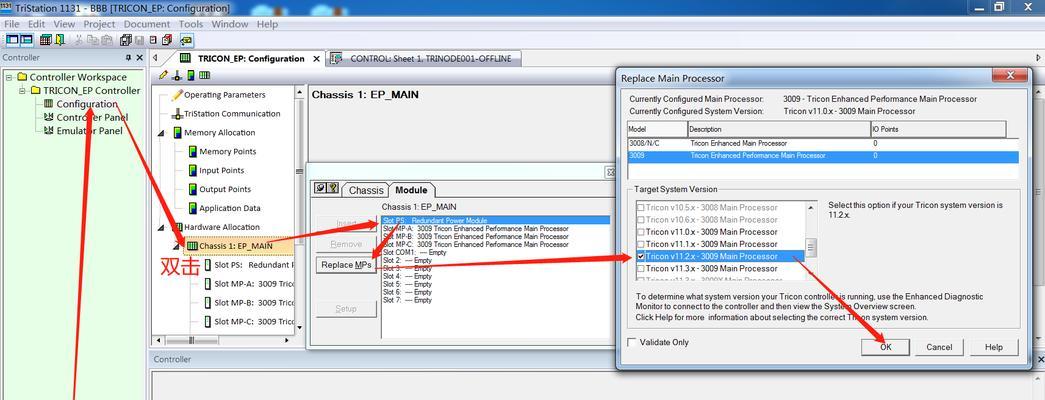1045x400 pixels.
Task: Open the Tools menu
Action: tap(191, 24)
